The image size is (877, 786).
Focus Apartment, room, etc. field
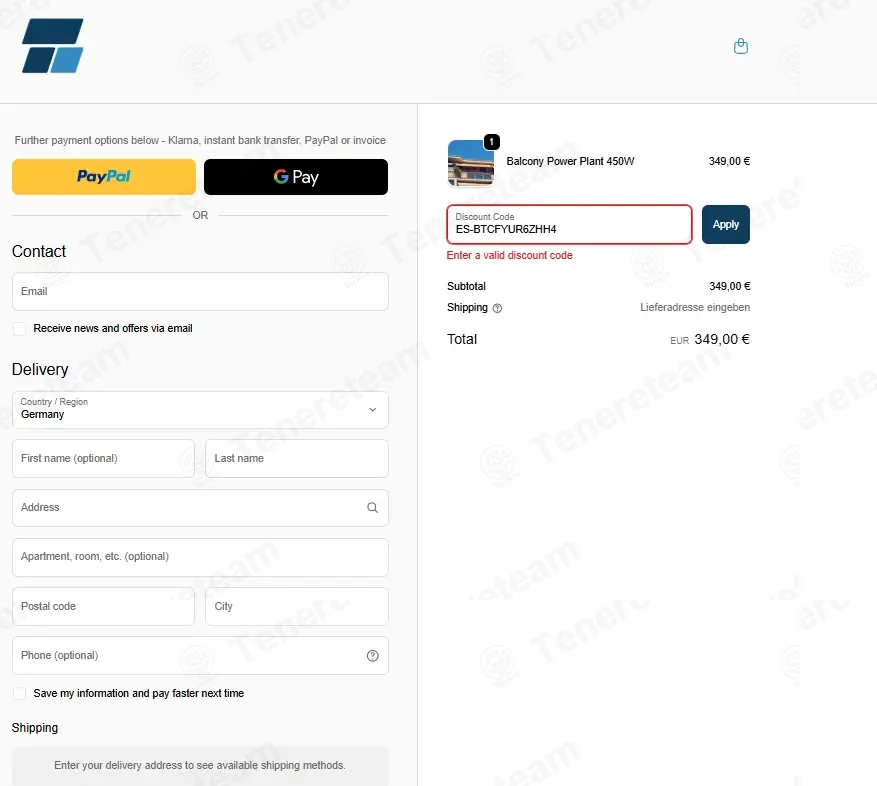[200, 557]
